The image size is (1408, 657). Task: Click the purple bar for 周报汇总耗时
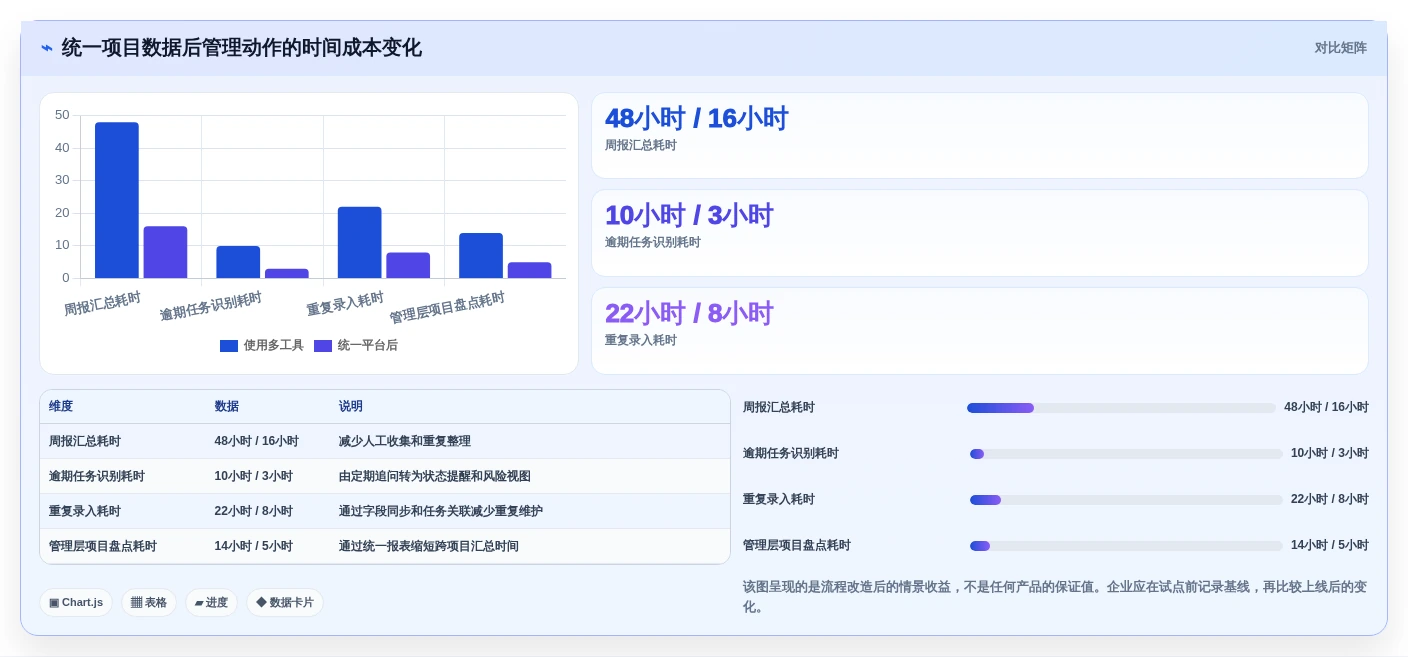[x=165, y=252]
